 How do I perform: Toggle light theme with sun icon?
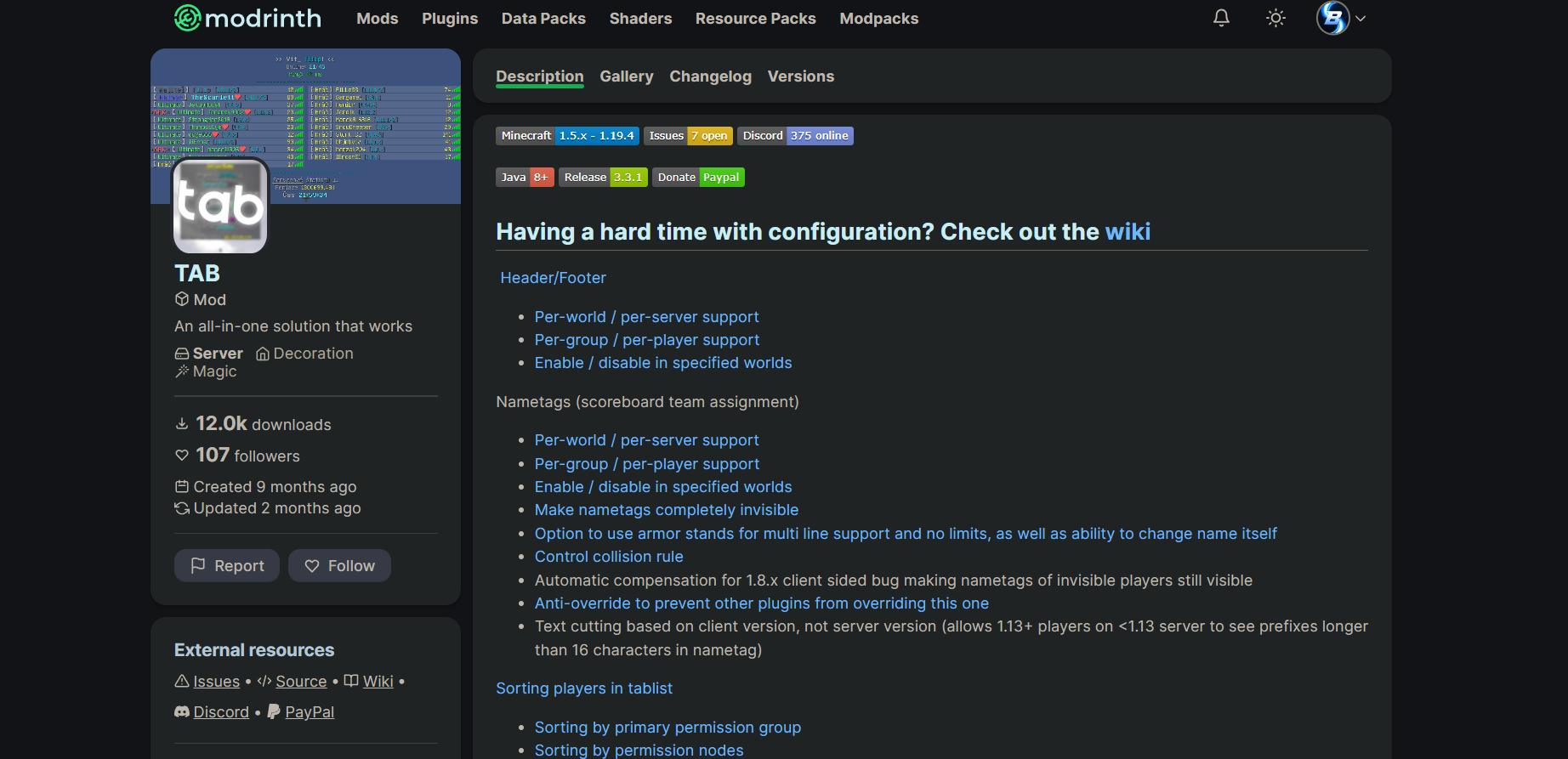tap(1275, 18)
